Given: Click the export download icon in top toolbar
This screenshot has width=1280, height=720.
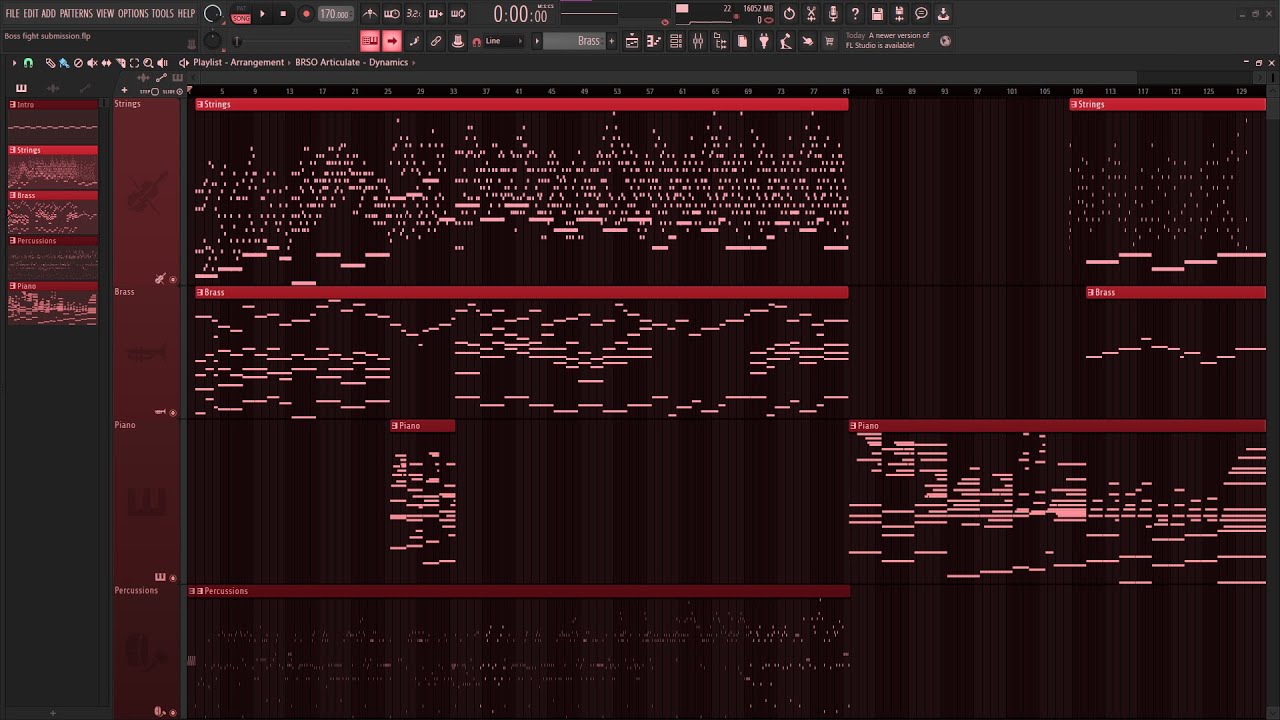Looking at the screenshot, I should 943,14.
